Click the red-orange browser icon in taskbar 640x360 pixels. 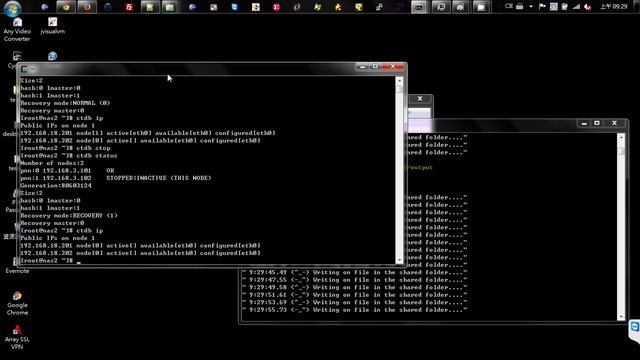[x=87, y=7]
